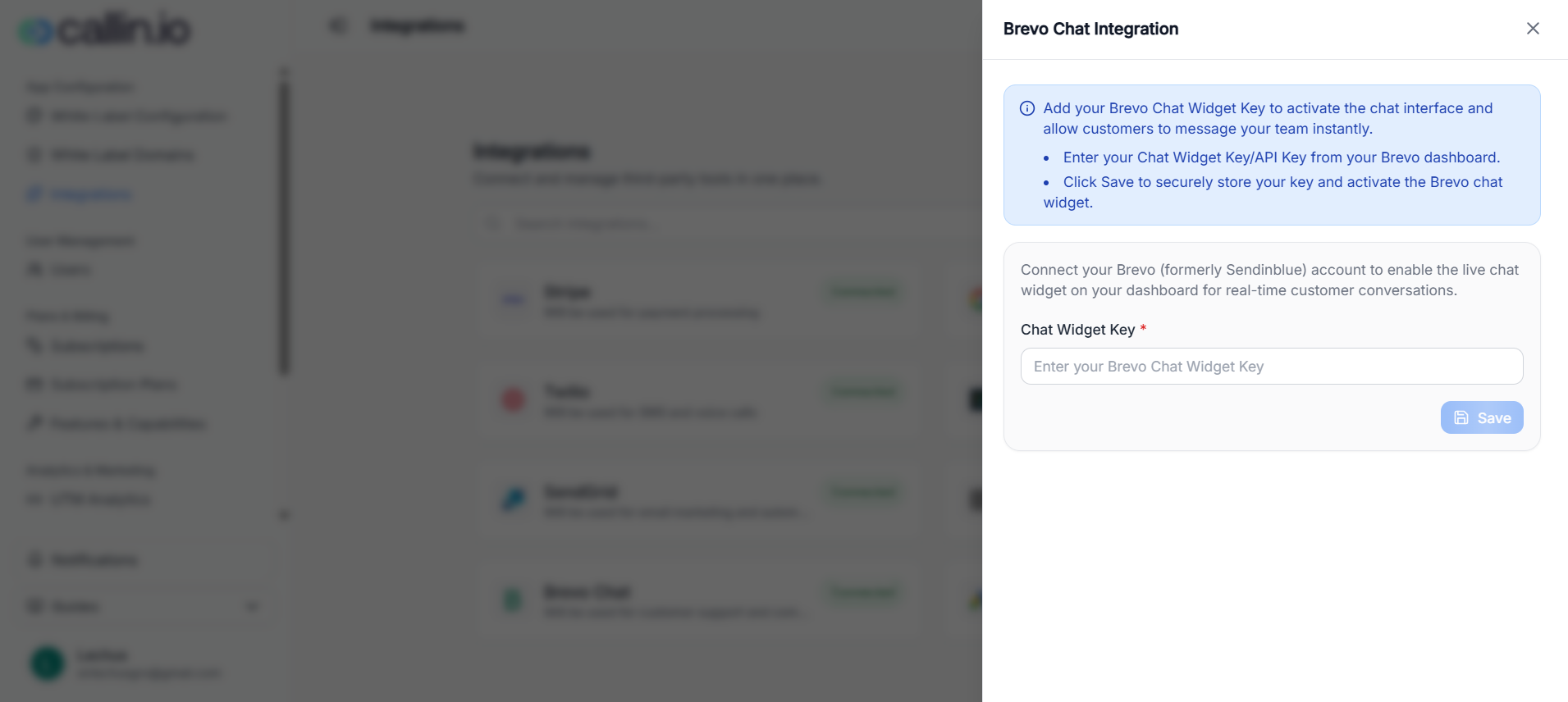Open the user profile at sidebar bottom
Viewport: 1568px width, 702px height.
[123, 663]
